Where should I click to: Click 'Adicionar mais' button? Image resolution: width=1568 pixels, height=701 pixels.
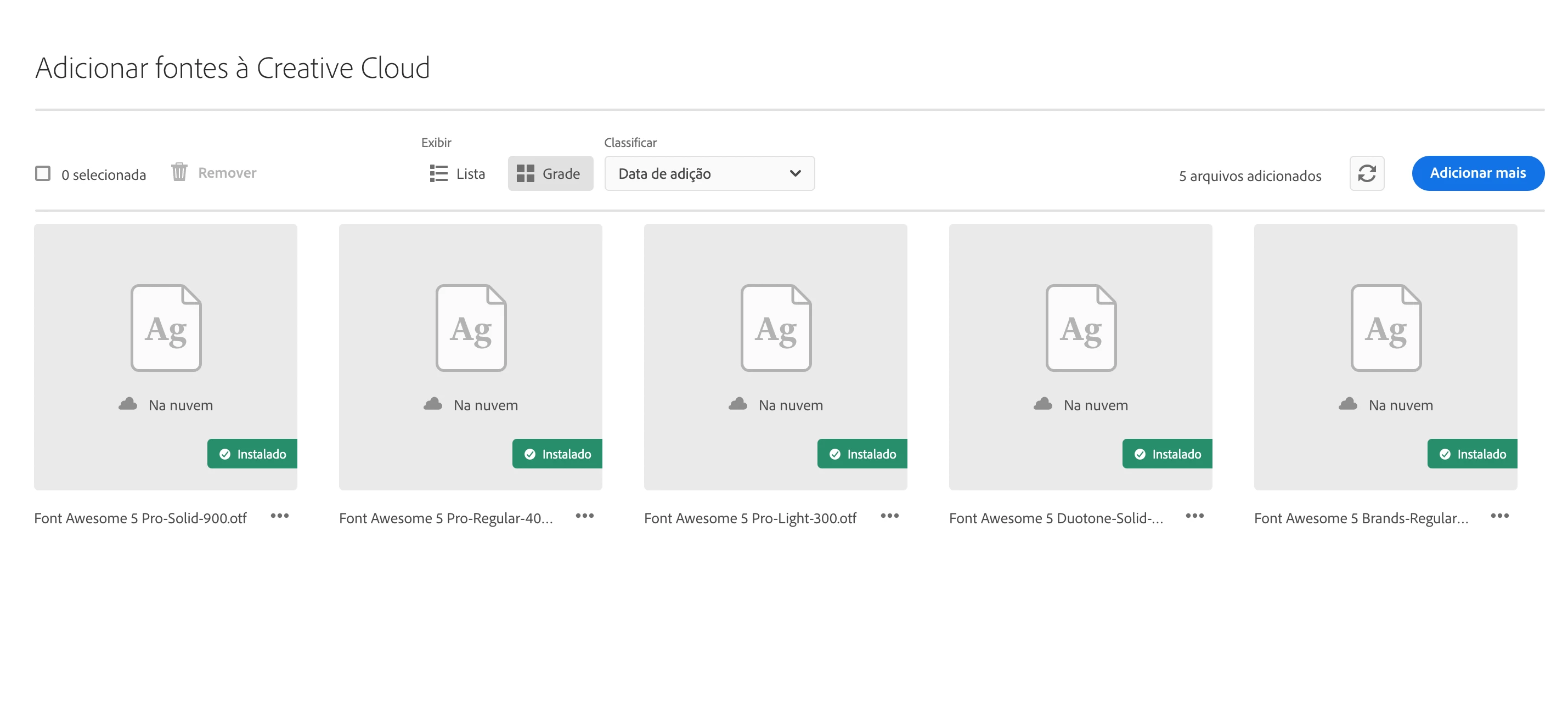tap(1477, 173)
